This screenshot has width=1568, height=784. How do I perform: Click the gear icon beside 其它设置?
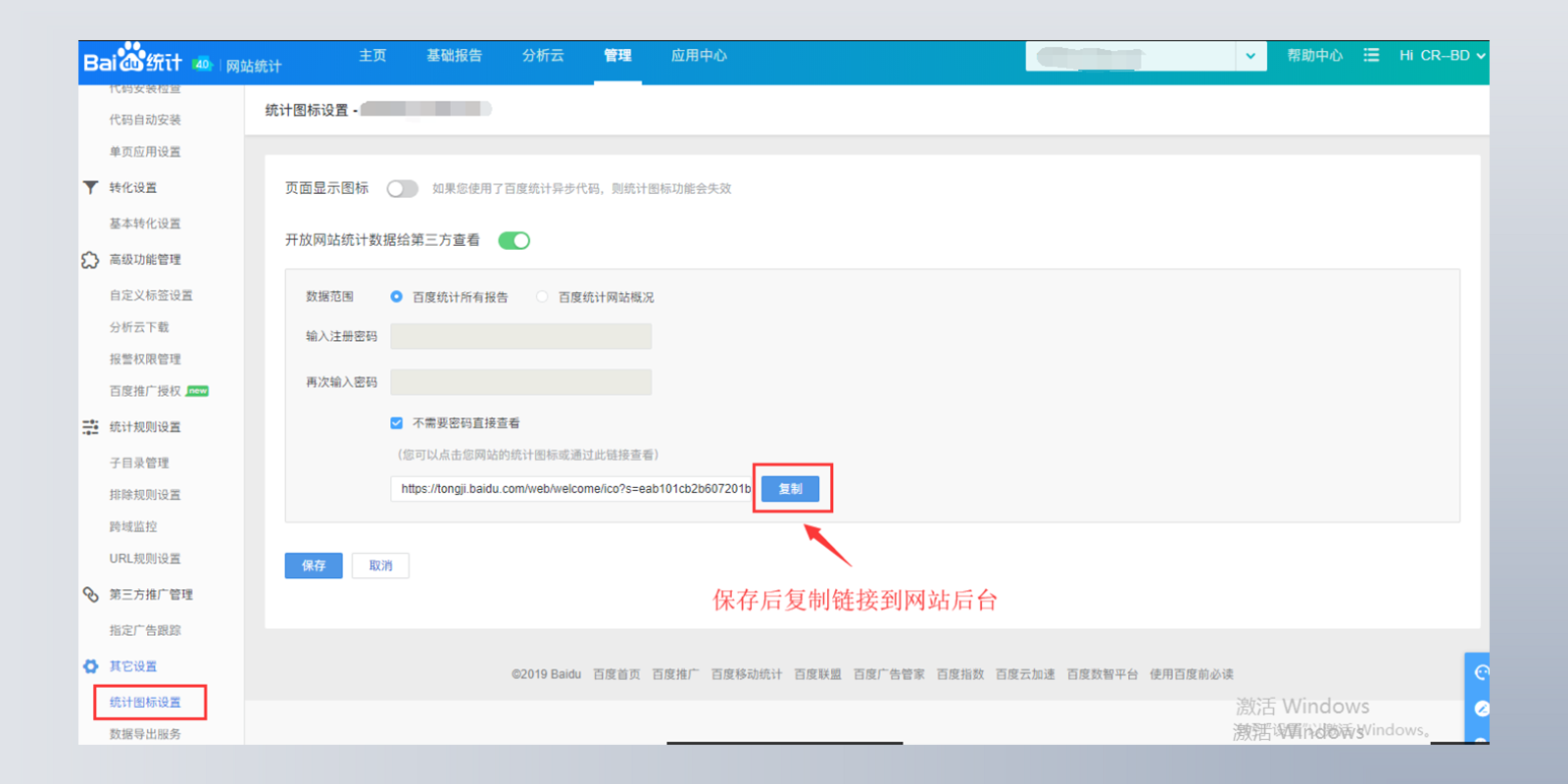coord(90,666)
